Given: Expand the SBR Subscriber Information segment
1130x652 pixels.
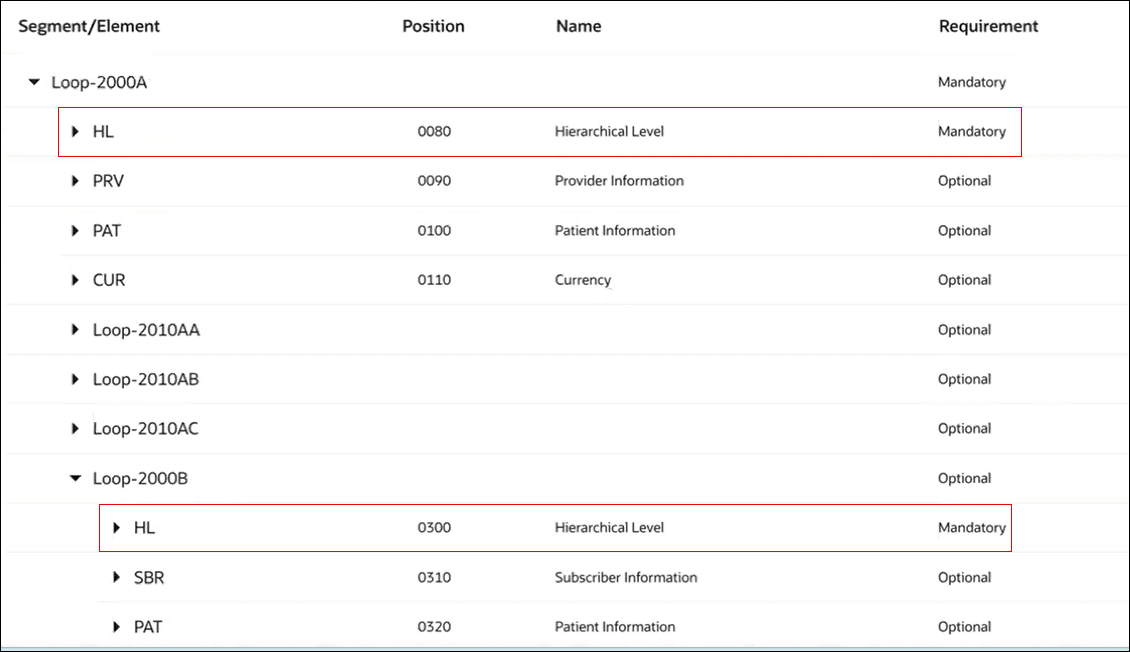Looking at the screenshot, I should [116, 577].
